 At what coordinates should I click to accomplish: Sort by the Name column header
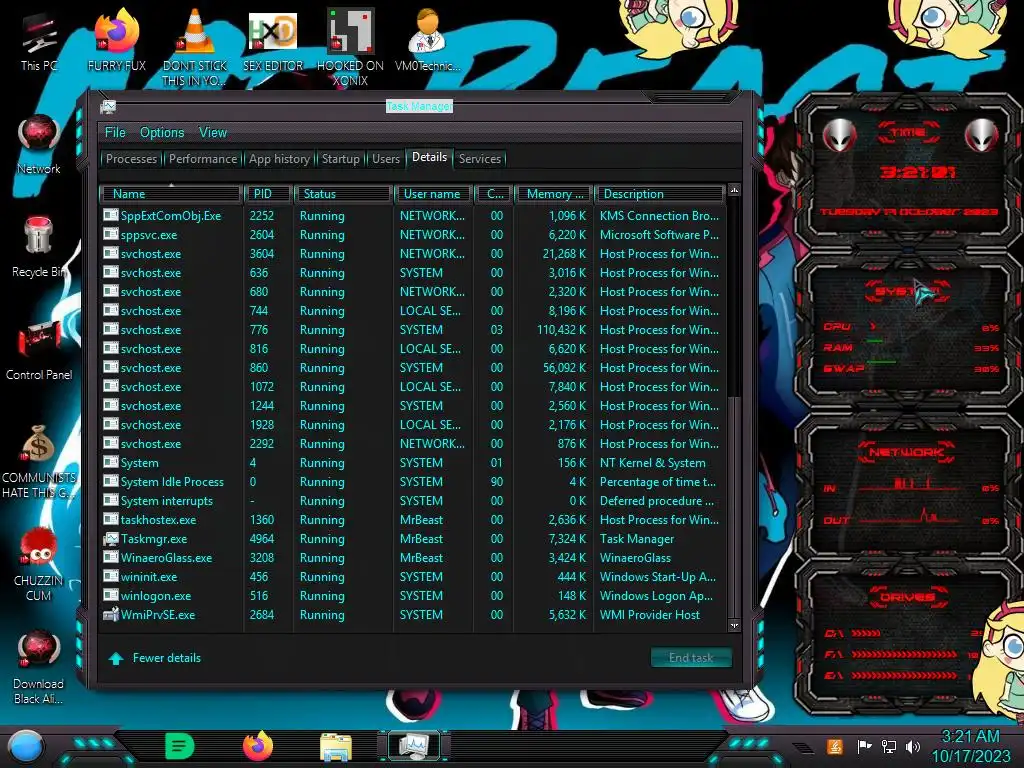(171, 194)
